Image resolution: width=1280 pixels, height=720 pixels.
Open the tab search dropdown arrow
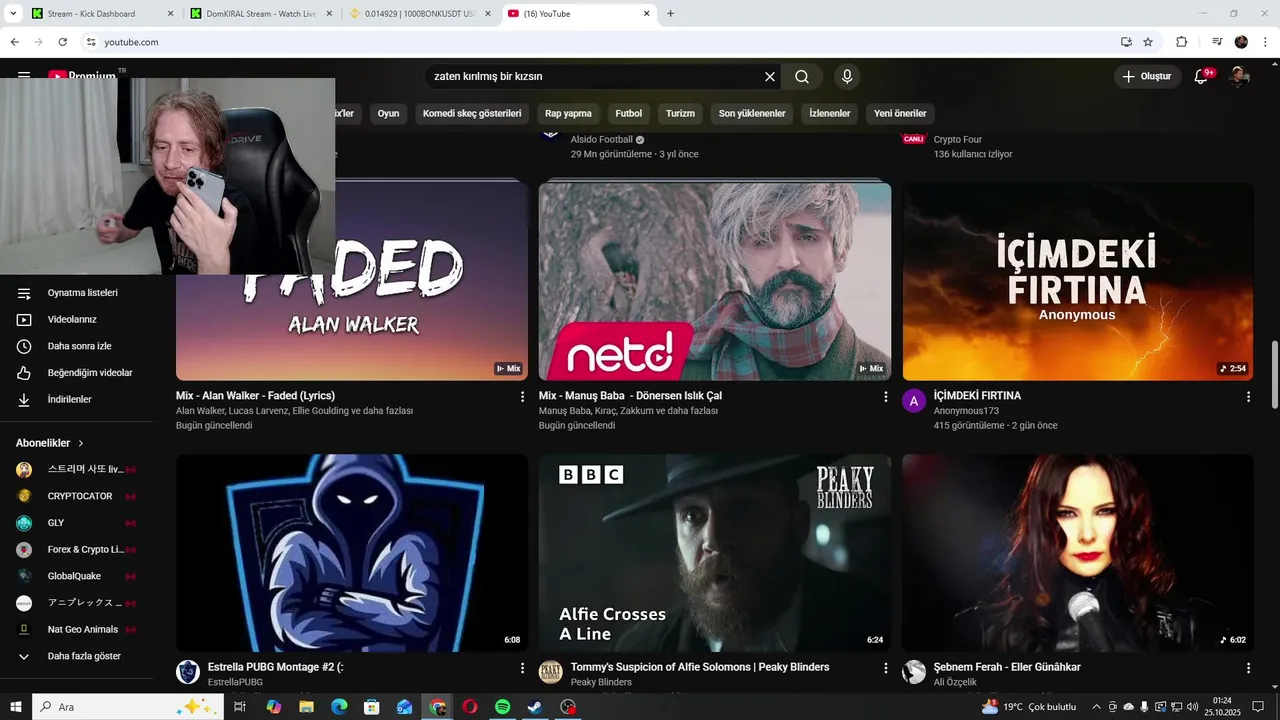(x=13, y=13)
